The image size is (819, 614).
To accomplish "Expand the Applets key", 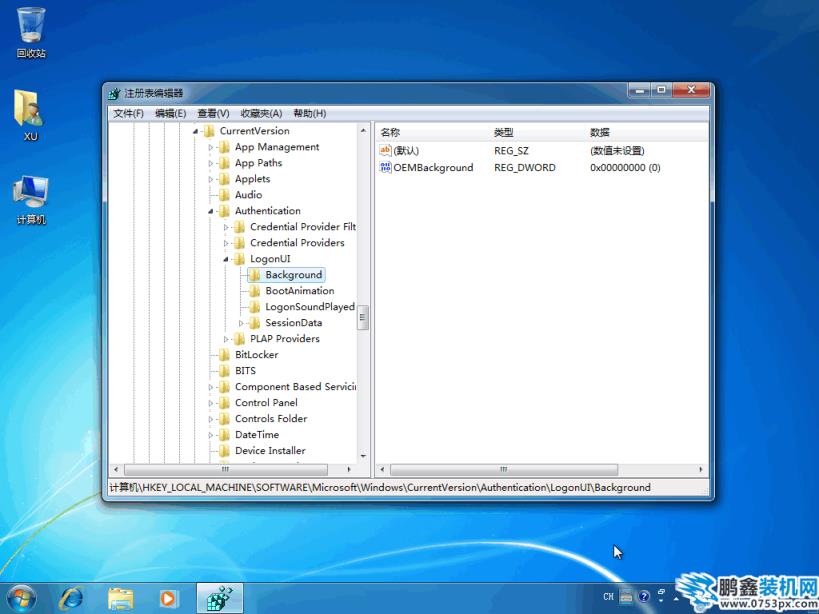I will point(211,180).
